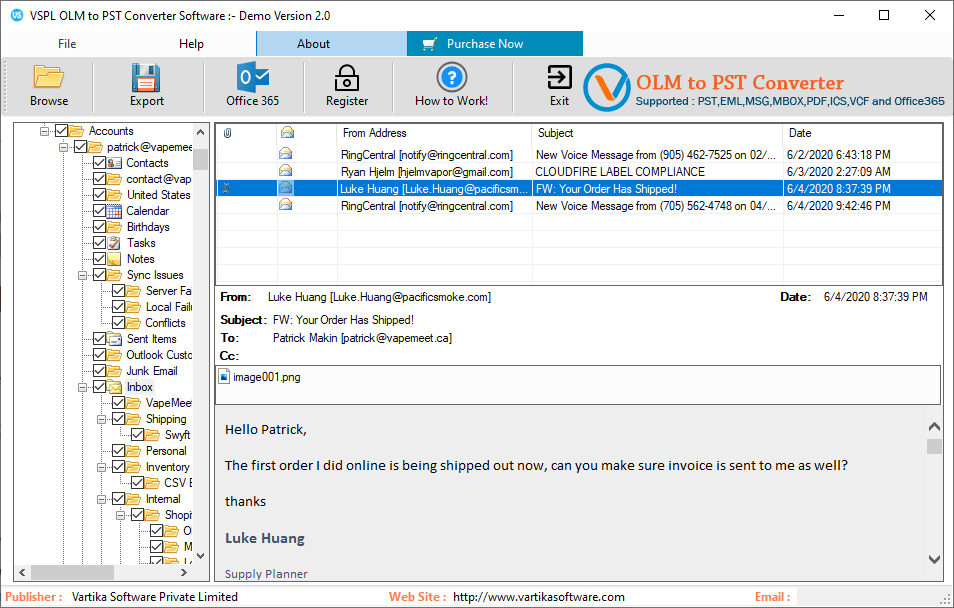The width and height of the screenshot is (954, 608).
Task: Collapse the Shopi subfolder node
Action: pyautogui.click(x=120, y=515)
